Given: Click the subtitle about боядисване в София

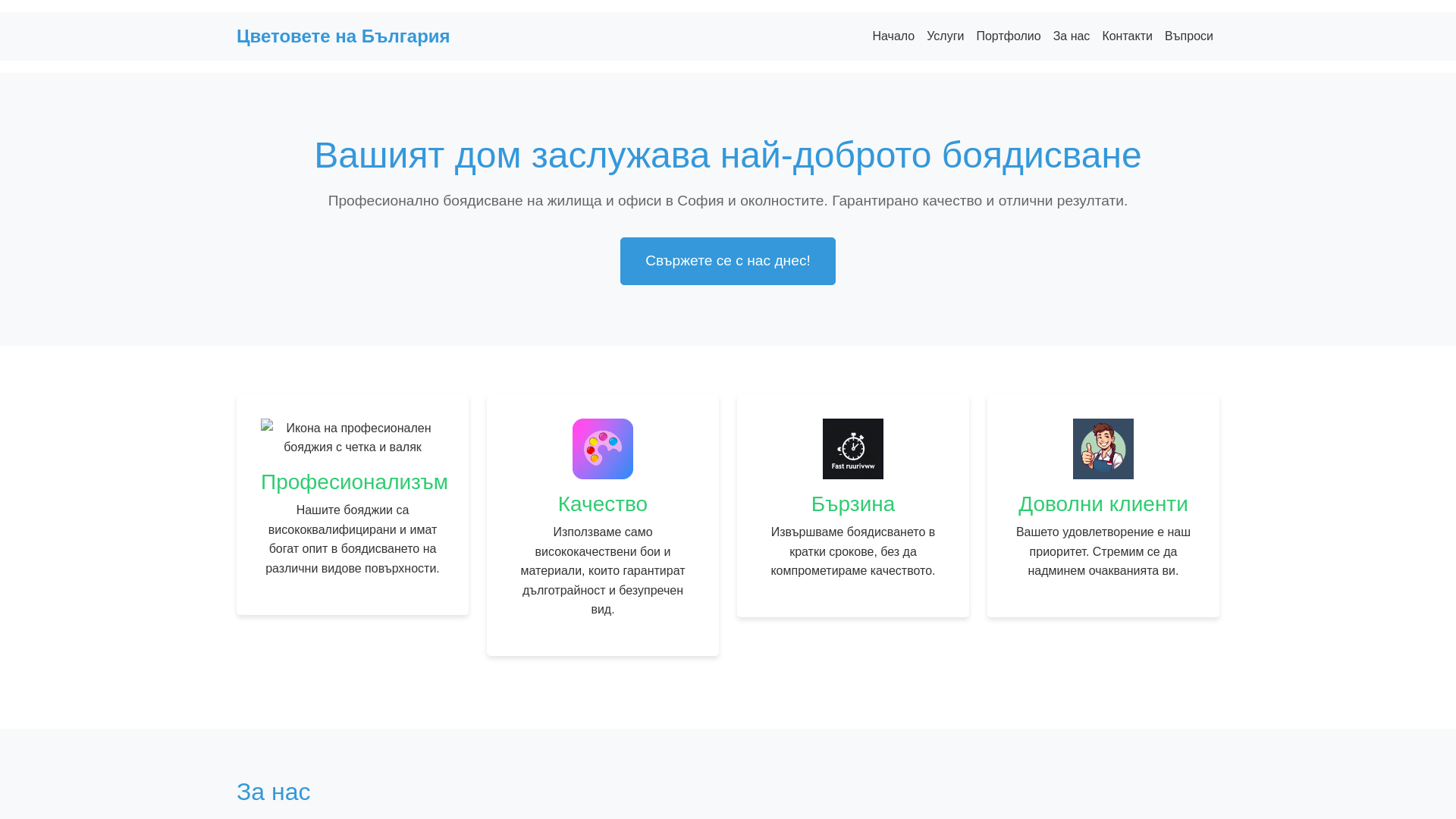Looking at the screenshot, I should click(x=728, y=201).
